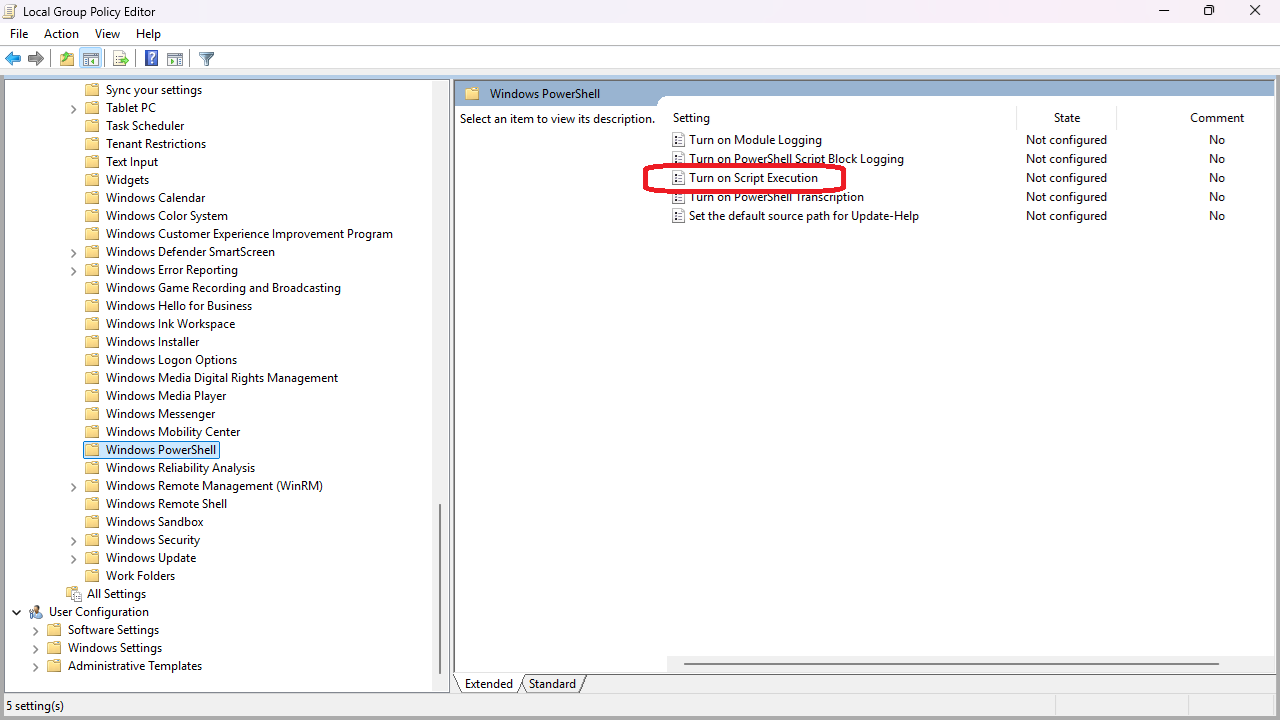
Task: Click the folder icon next to Widgets
Action: [92, 180]
